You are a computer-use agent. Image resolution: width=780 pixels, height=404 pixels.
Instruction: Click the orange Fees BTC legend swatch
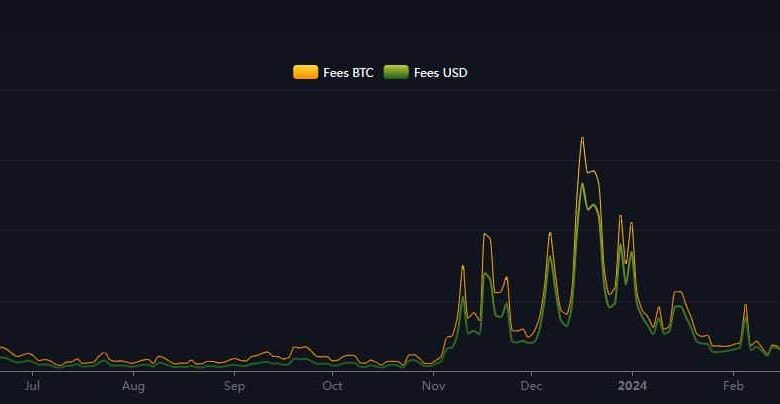pos(305,72)
